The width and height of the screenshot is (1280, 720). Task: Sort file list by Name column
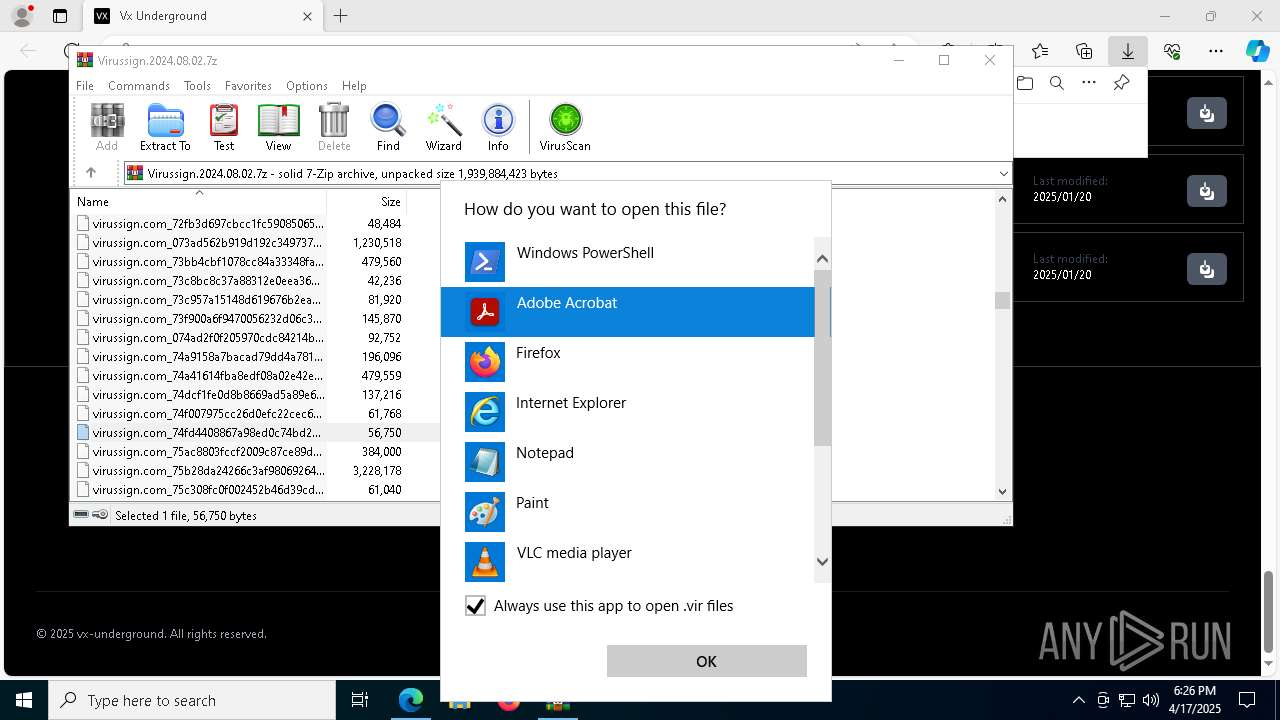click(x=199, y=201)
